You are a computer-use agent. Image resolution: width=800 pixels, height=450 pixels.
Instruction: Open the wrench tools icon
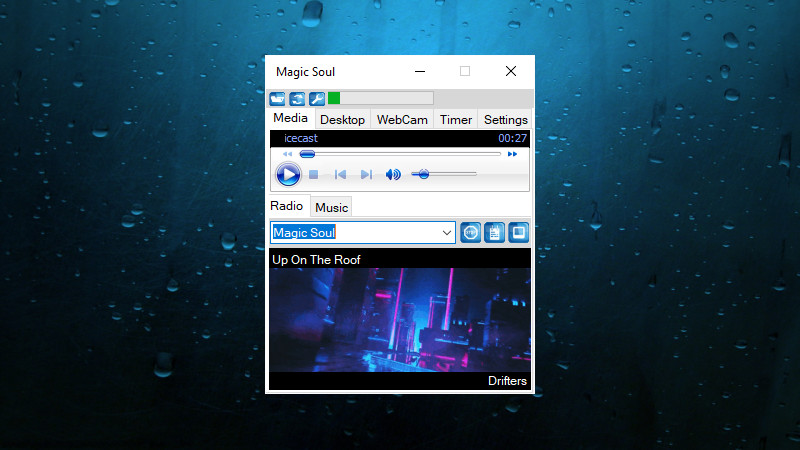(x=316, y=98)
